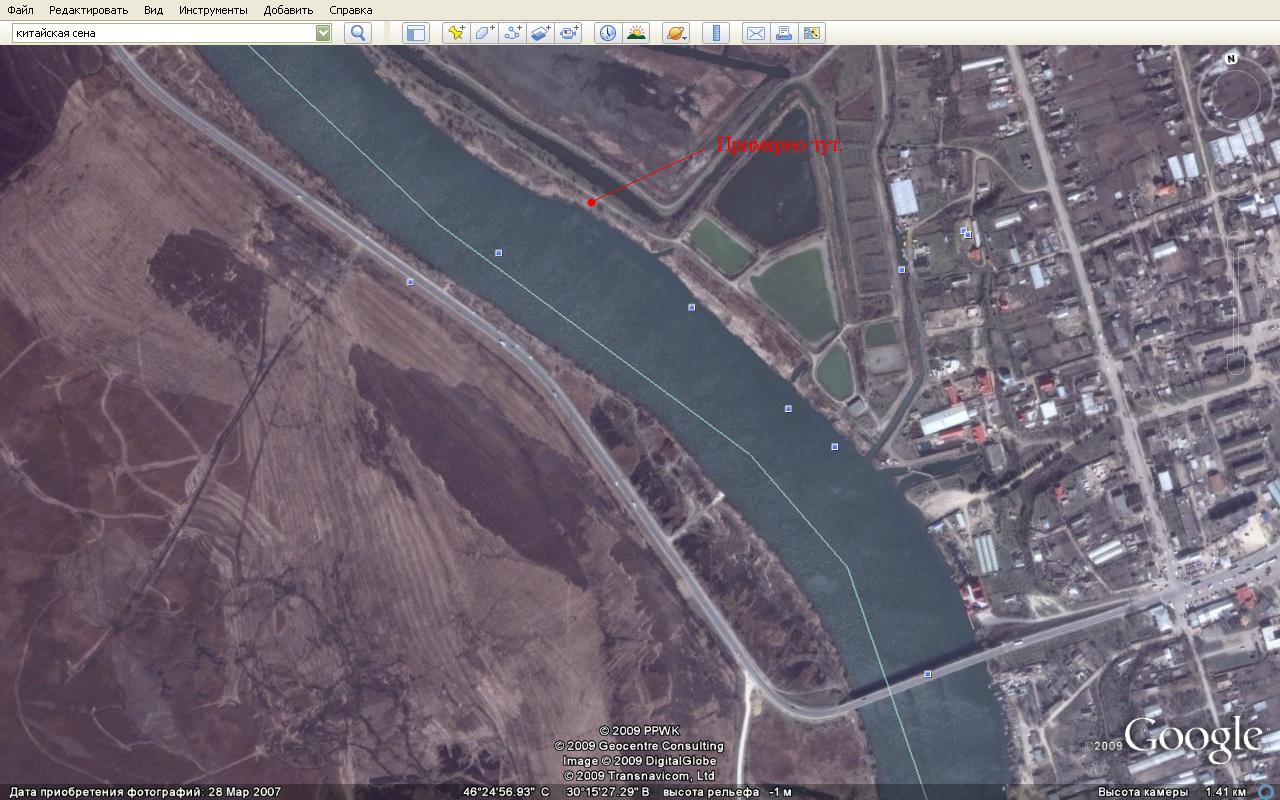The height and width of the screenshot is (800, 1280).
Task: Print the current view using the printer icon
Action: tap(784, 33)
